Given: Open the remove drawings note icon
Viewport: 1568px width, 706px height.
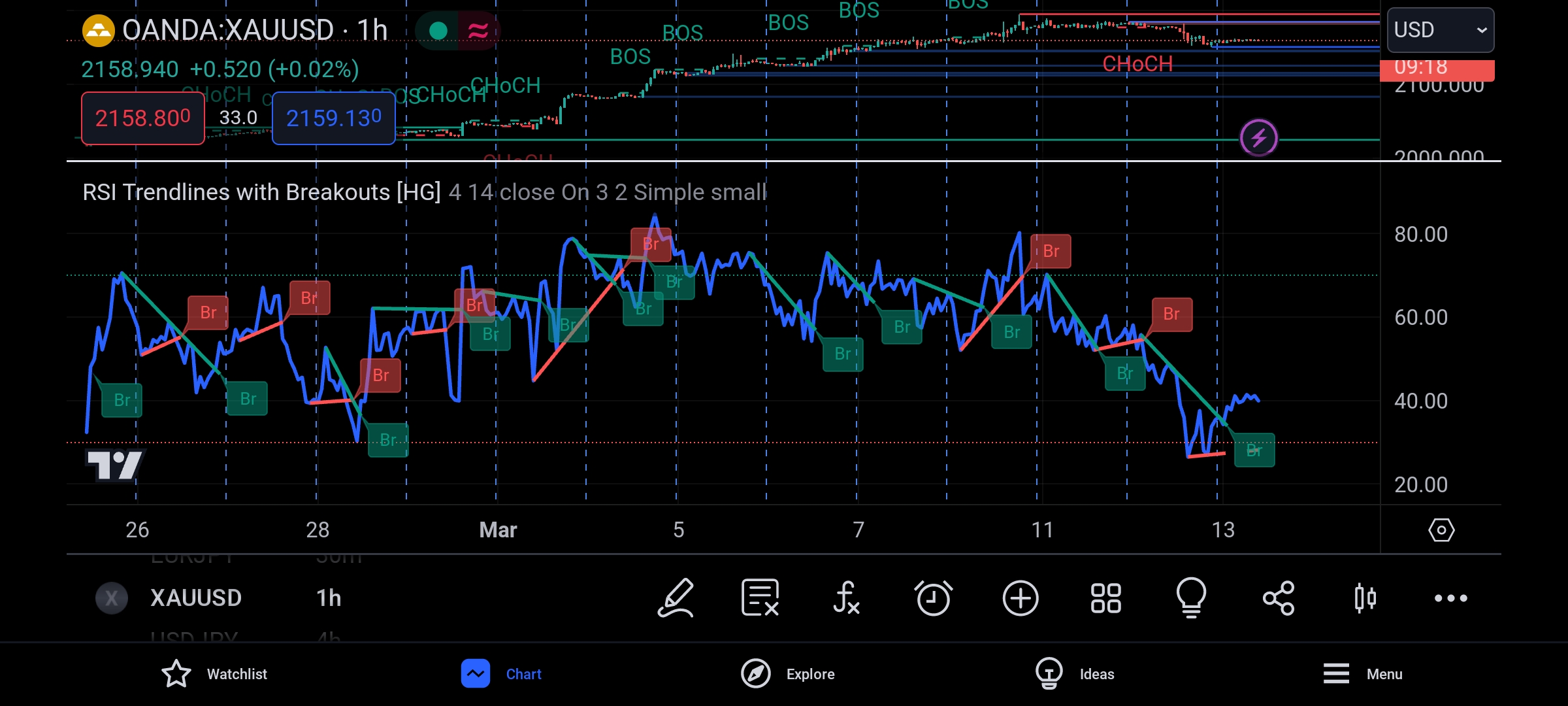Looking at the screenshot, I should point(760,597).
